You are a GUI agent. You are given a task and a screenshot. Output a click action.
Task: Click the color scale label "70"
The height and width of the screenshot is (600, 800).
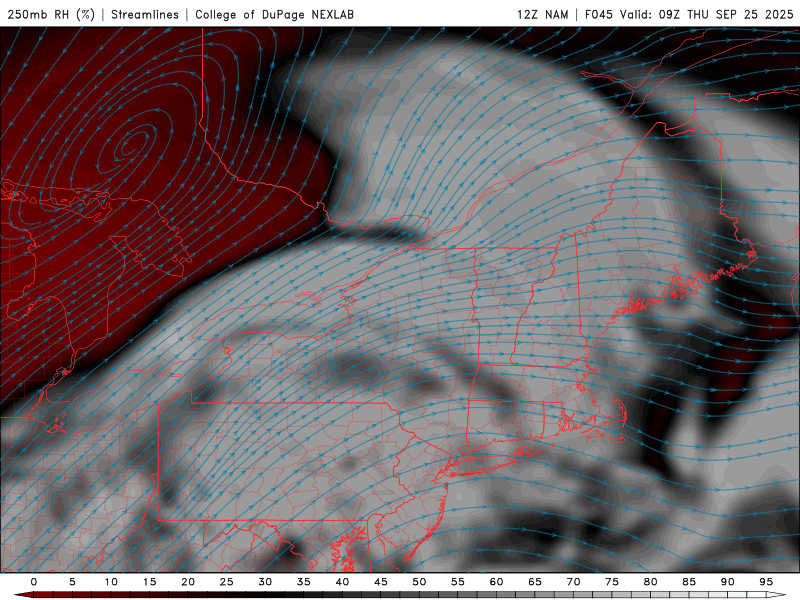[573, 582]
